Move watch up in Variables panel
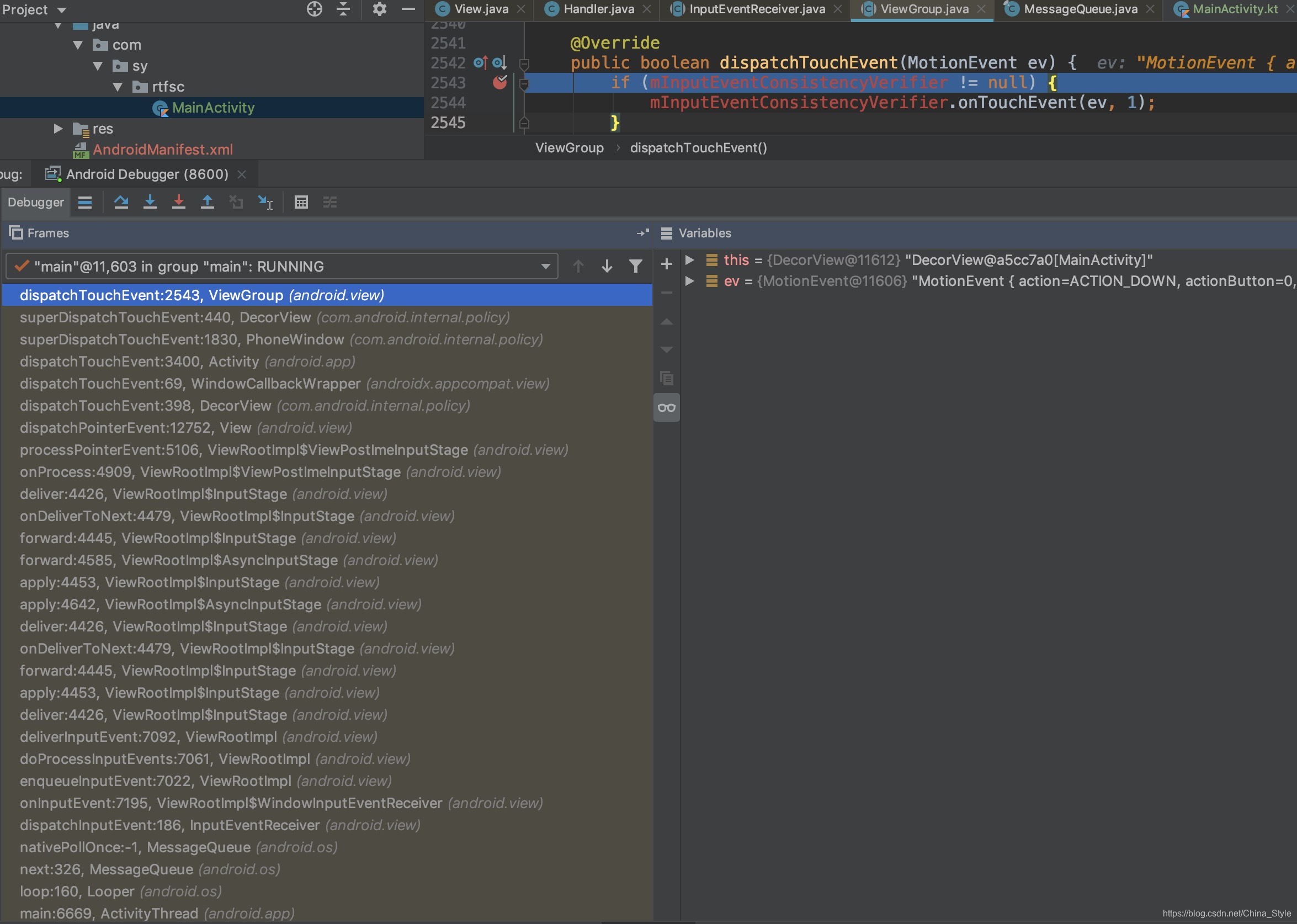 (666, 321)
